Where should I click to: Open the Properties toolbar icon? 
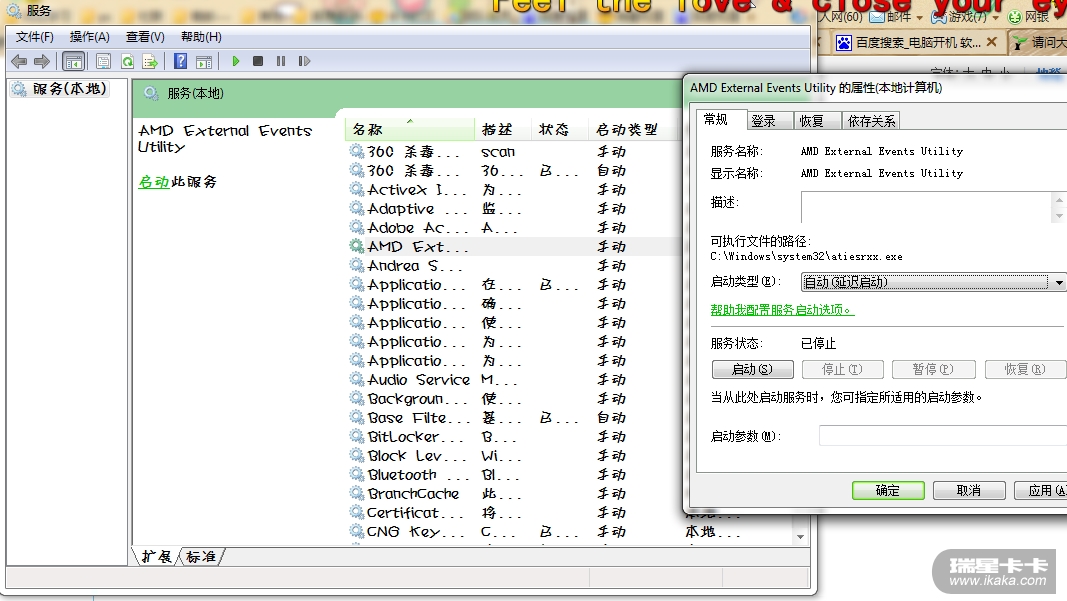pyautogui.click(x=103, y=62)
